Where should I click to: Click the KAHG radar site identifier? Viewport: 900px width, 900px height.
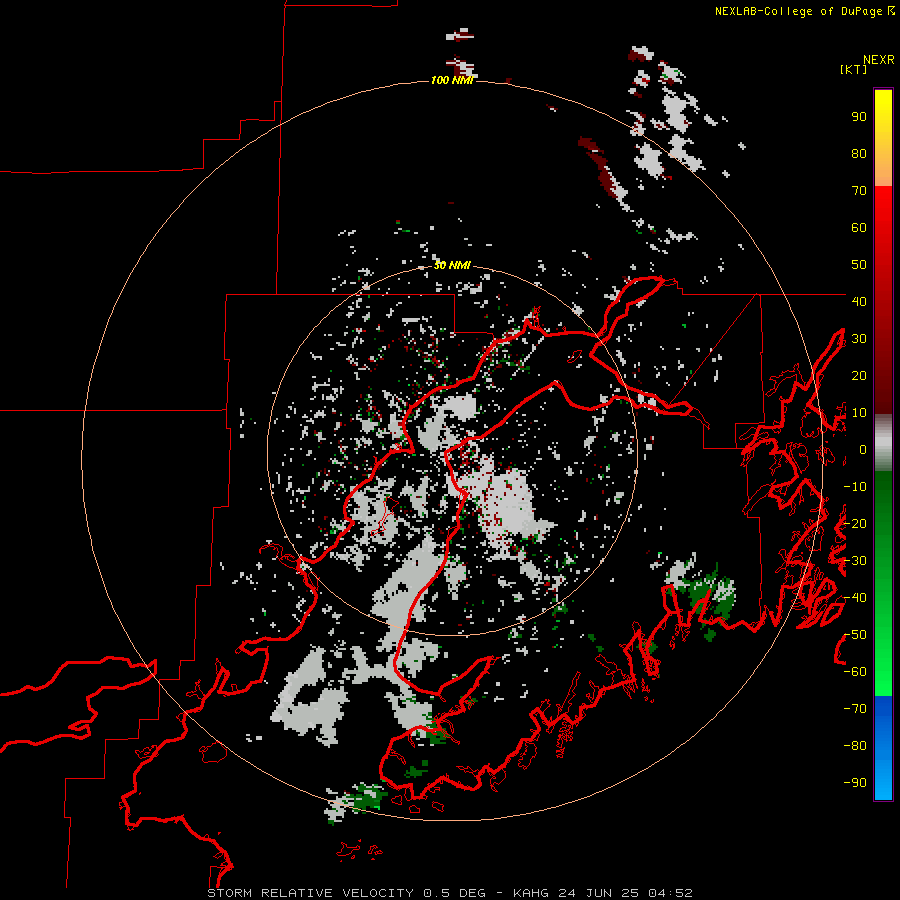coord(531,893)
